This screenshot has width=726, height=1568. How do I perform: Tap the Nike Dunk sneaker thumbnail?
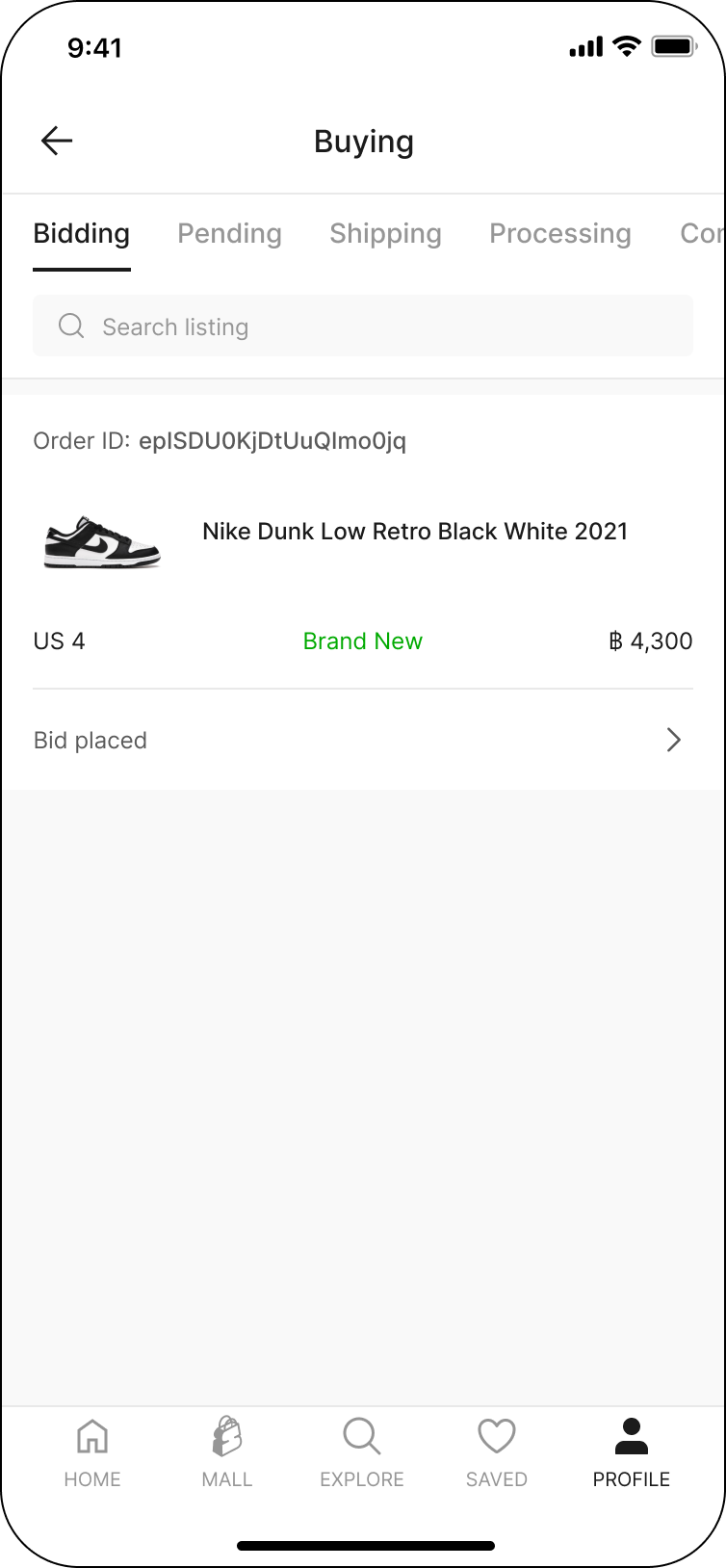pos(102,542)
